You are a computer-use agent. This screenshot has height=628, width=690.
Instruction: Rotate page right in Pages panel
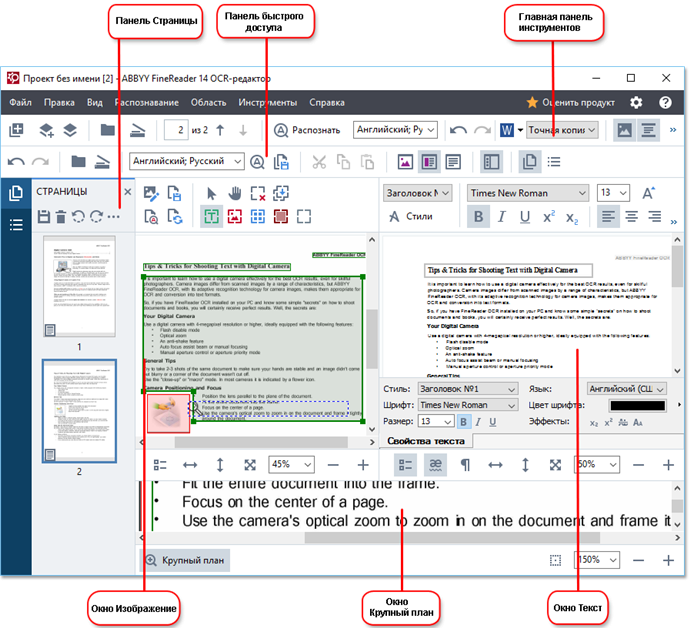point(96,217)
